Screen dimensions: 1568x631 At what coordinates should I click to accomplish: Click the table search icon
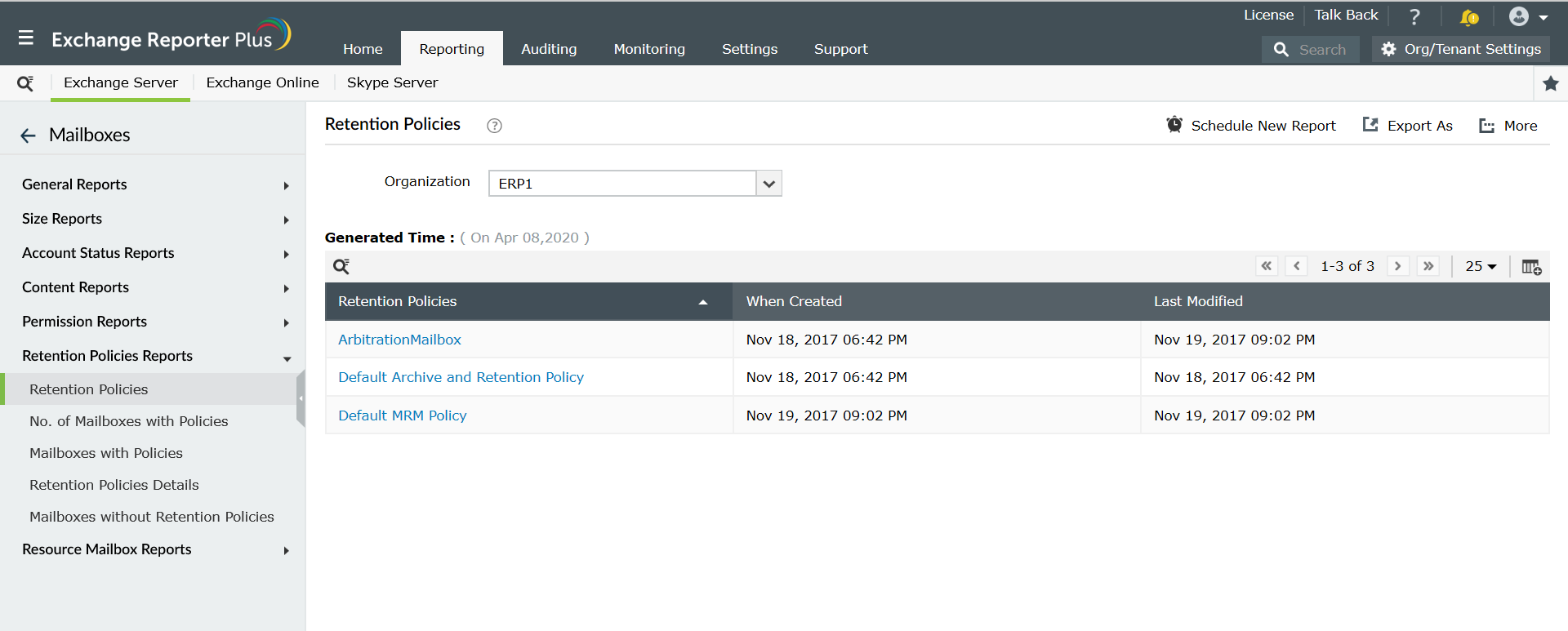pos(341,266)
